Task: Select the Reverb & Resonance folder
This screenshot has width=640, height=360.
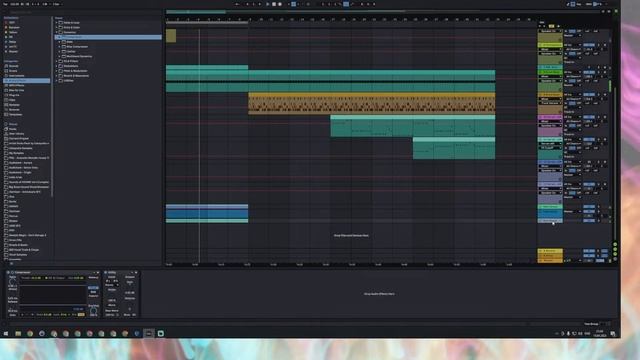Action: [76, 76]
